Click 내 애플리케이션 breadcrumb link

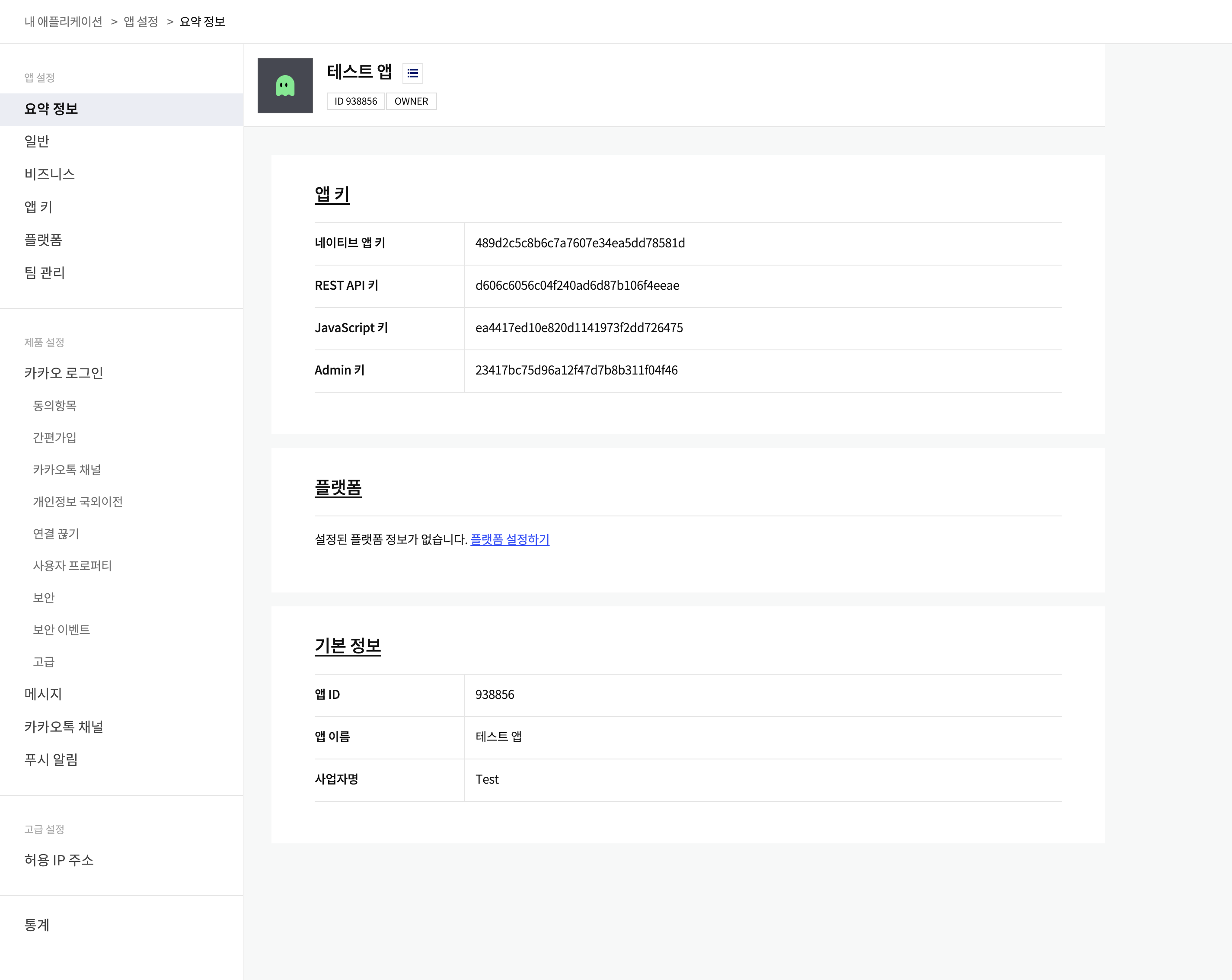(64, 22)
